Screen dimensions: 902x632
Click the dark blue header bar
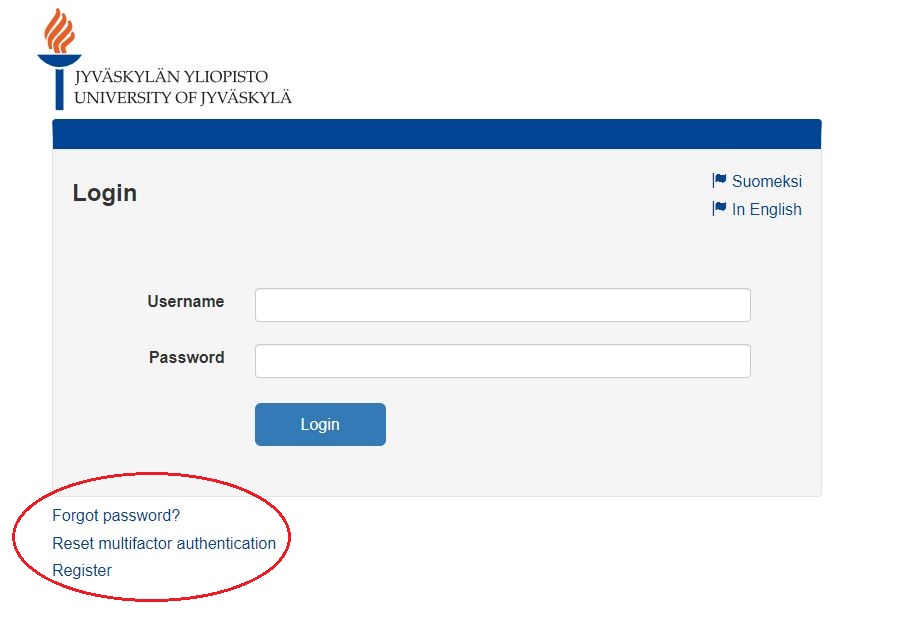436,134
